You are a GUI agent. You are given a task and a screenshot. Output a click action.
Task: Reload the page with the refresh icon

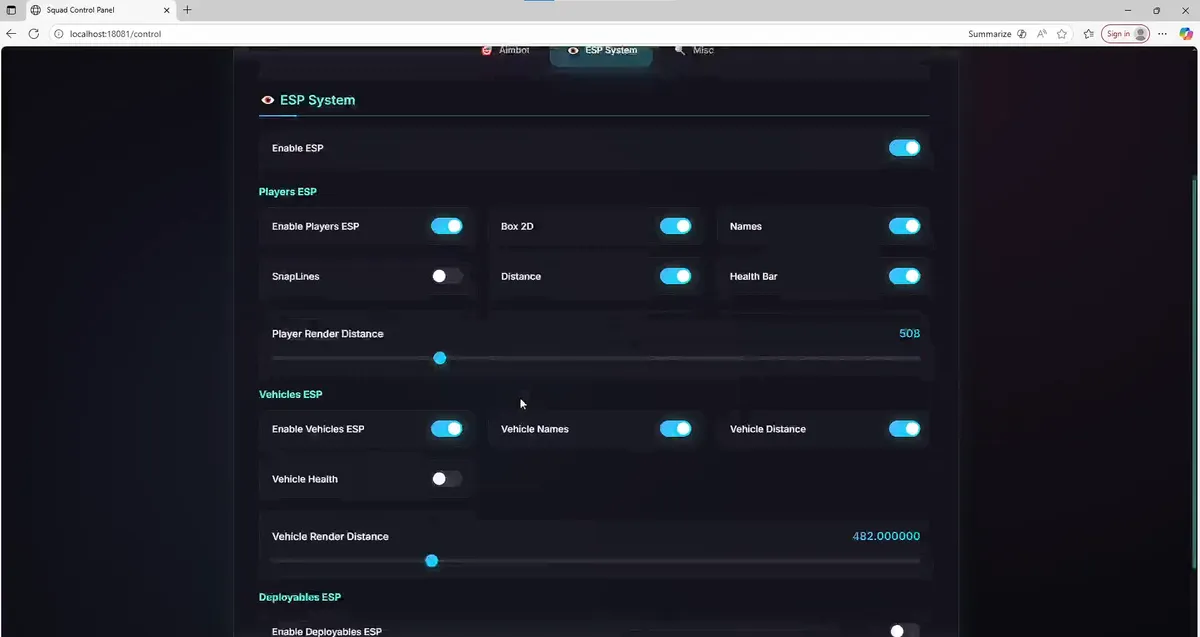coord(33,33)
